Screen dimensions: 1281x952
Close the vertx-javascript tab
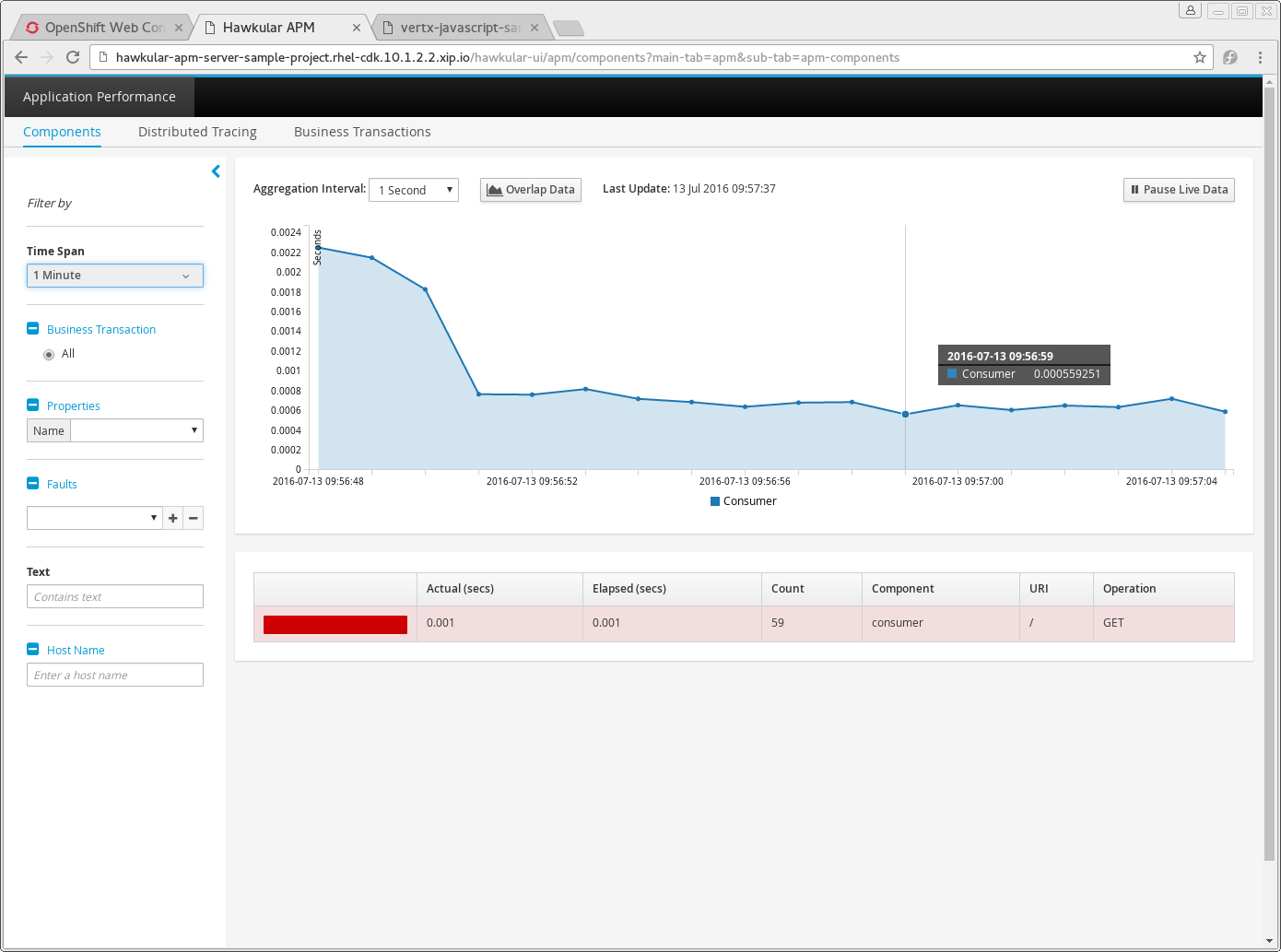[x=535, y=28]
